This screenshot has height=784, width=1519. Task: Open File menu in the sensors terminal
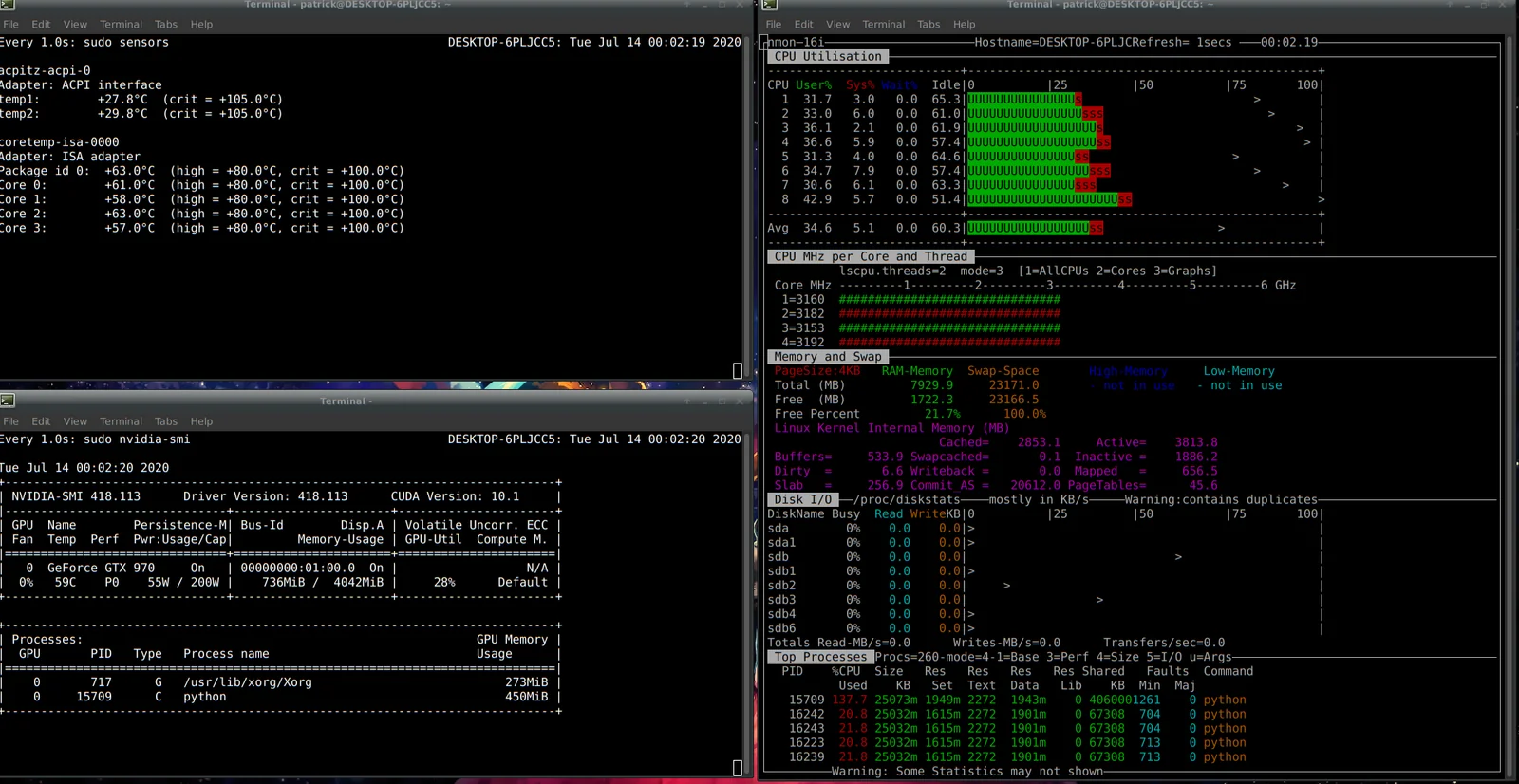[11, 25]
